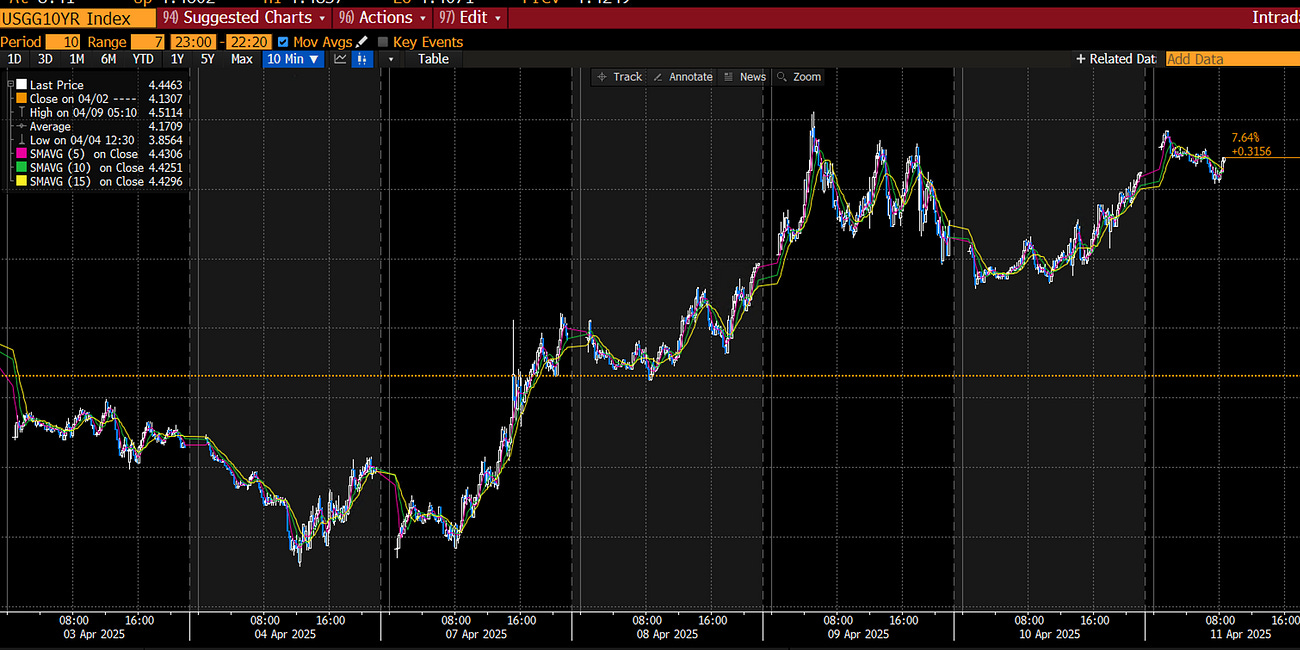Click the yellow SMAVG (15) color swatch
The height and width of the screenshot is (650, 1300).
tap(21, 182)
